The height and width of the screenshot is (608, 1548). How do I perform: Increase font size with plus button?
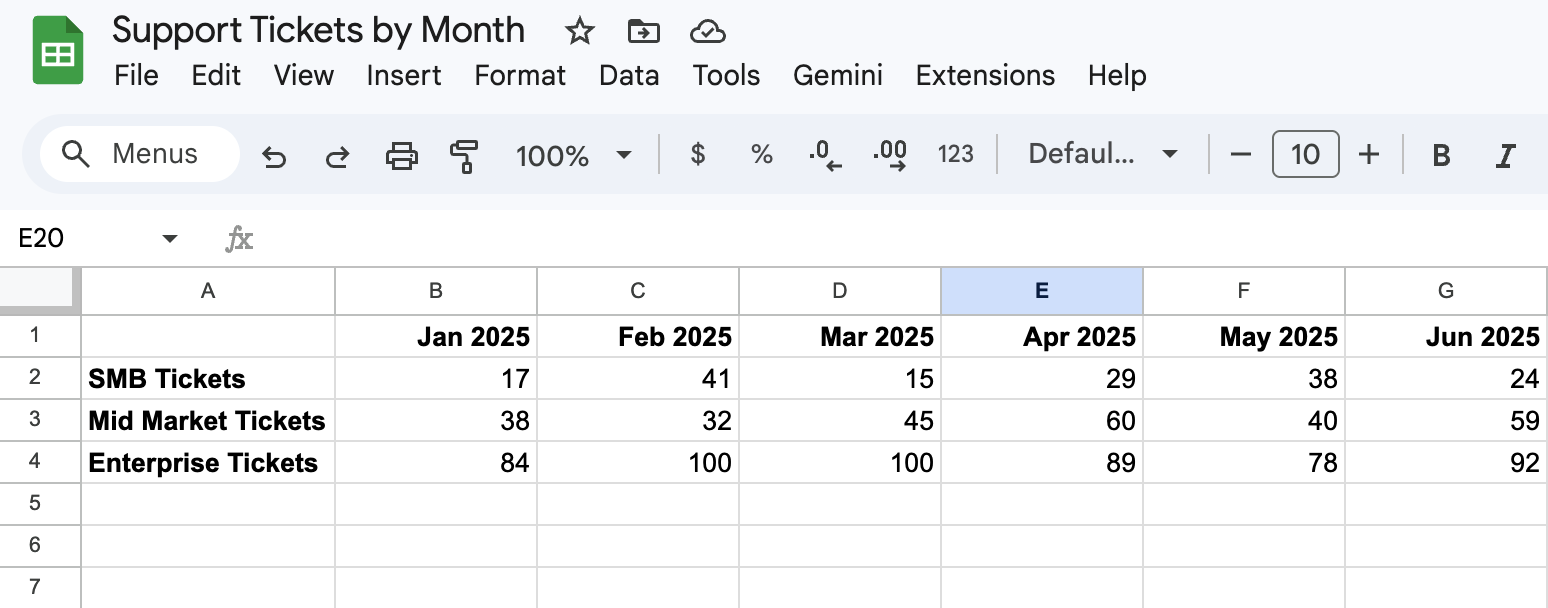[1369, 154]
